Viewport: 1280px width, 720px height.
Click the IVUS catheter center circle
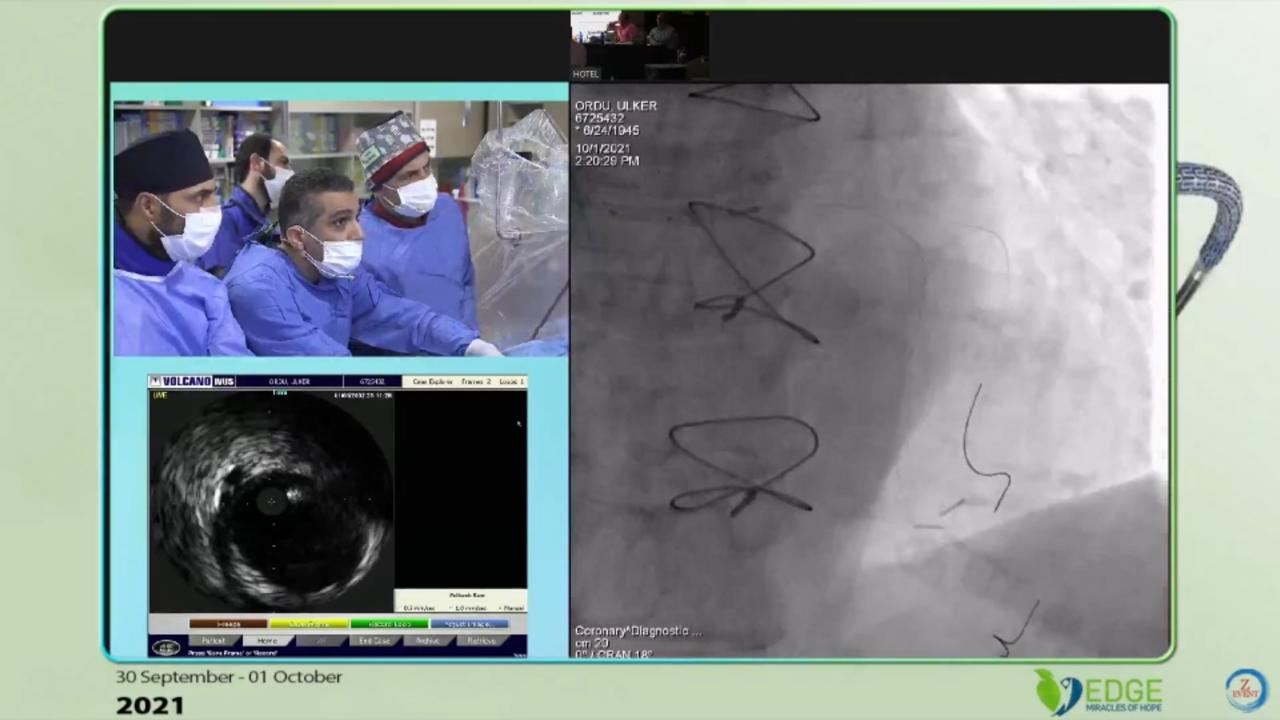coord(270,500)
